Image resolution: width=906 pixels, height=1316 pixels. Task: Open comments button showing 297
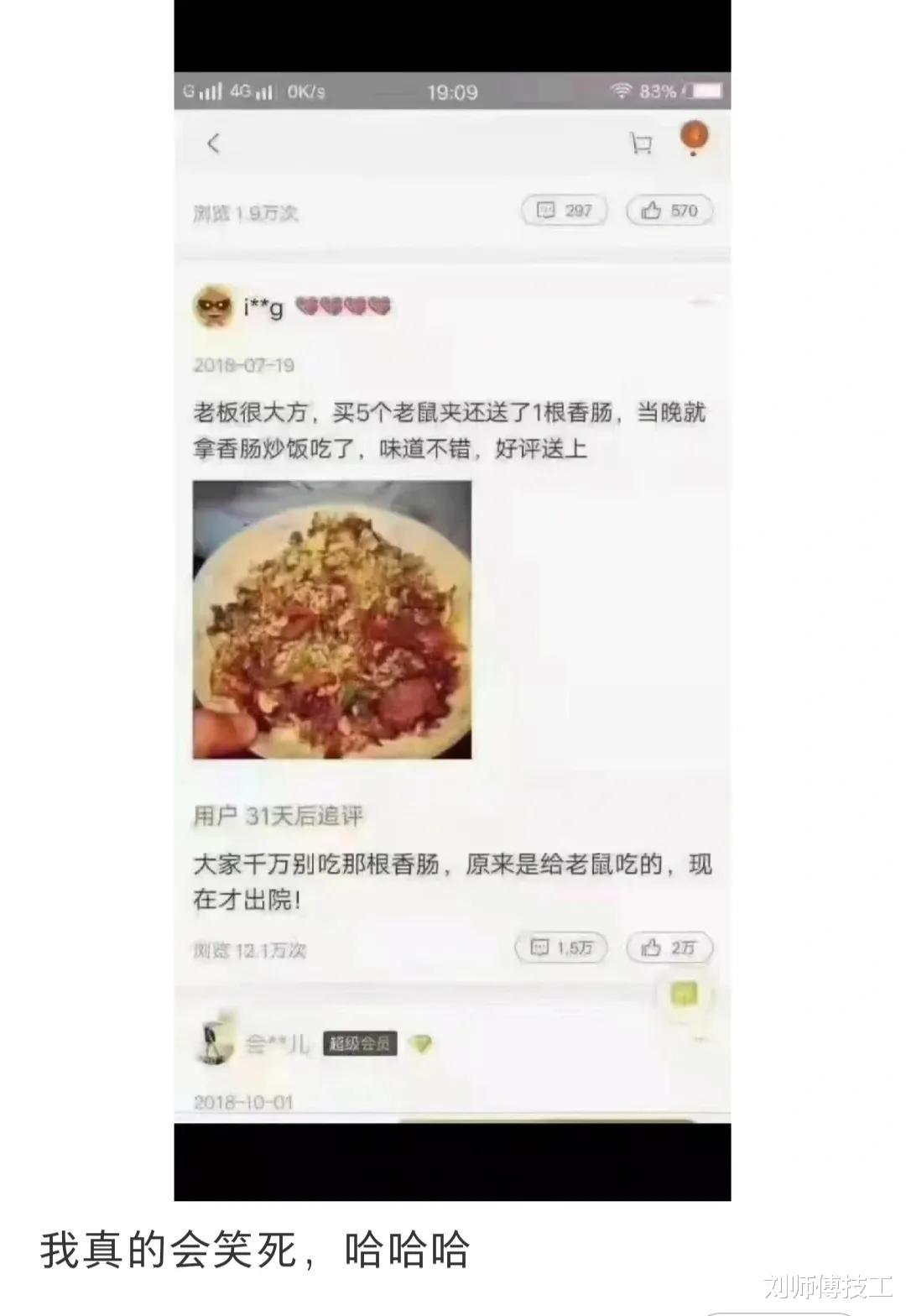[565, 211]
